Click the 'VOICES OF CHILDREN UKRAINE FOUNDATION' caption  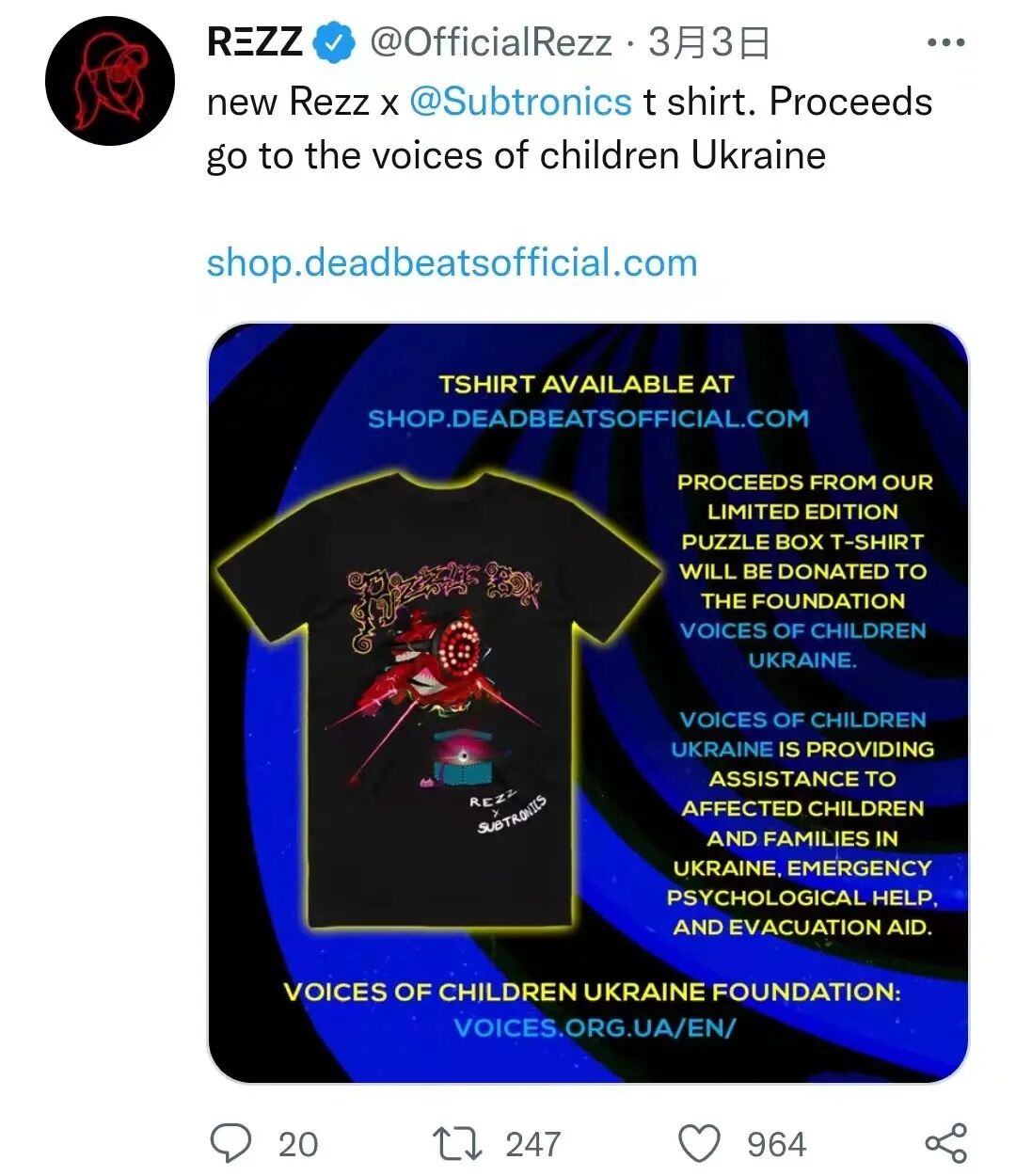[x=593, y=993]
